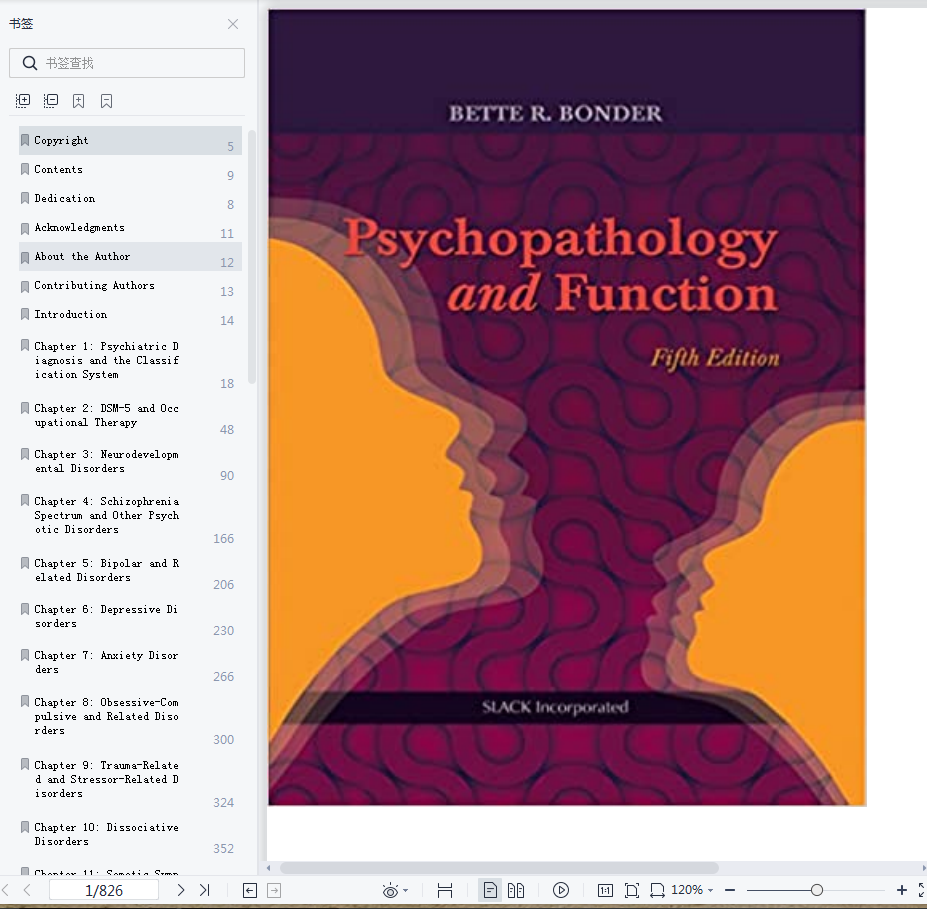Click the add bookmark icon
Image resolution: width=927 pixels, height=909 pixels.
[x=79, y=101]
